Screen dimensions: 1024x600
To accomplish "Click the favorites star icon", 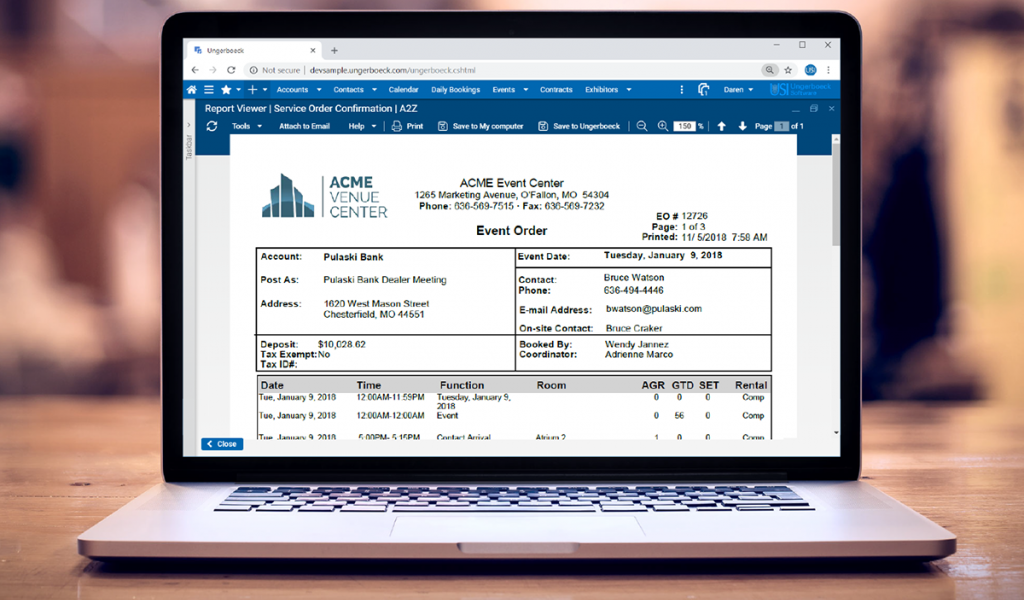I will click(x=226, y=90).
